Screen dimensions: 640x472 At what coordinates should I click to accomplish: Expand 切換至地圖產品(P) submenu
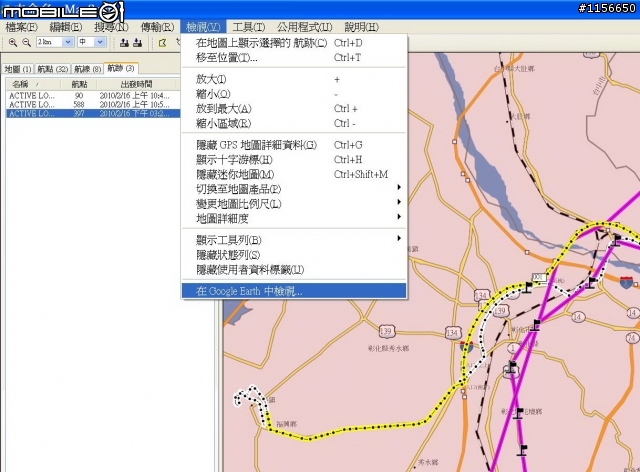(x=294, y=189)
